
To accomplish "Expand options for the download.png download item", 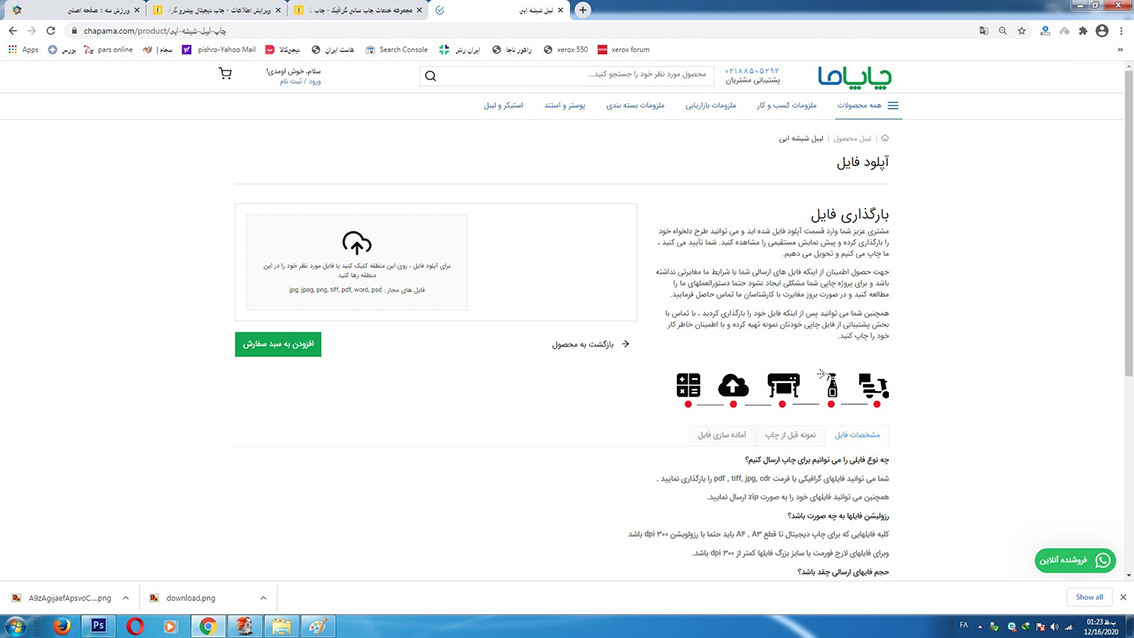I will click(263, 598).
